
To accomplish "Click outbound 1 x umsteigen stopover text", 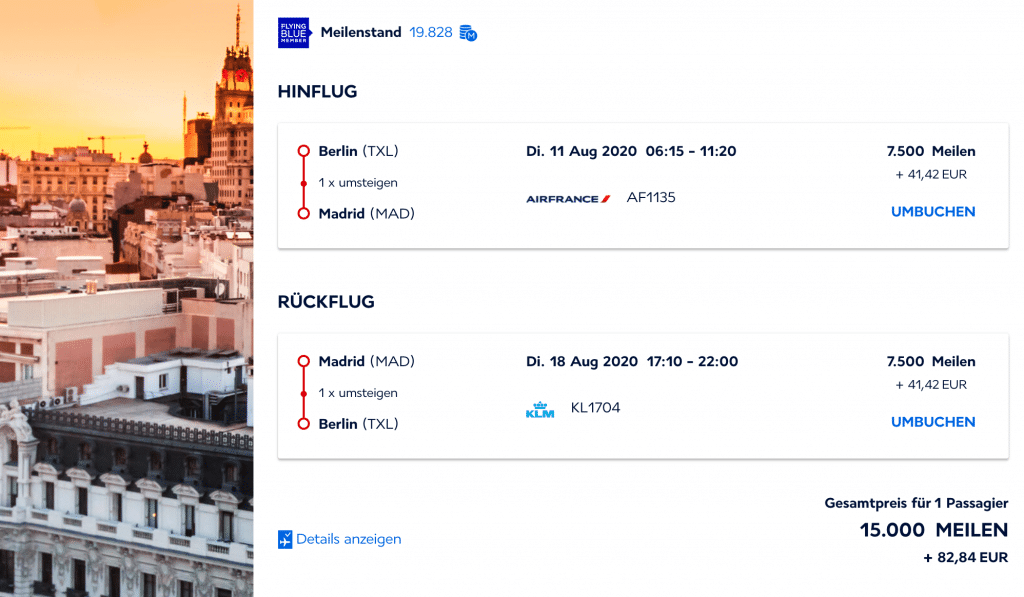I will click(358, 183).
